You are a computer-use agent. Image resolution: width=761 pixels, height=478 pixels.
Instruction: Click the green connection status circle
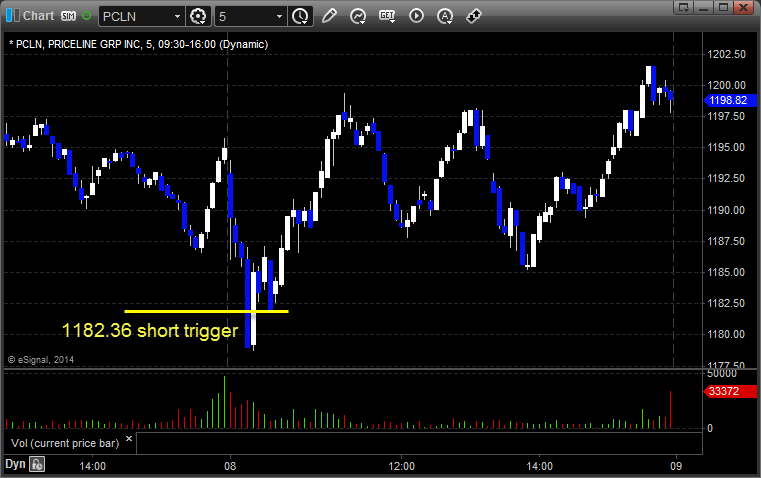[87, 16]
